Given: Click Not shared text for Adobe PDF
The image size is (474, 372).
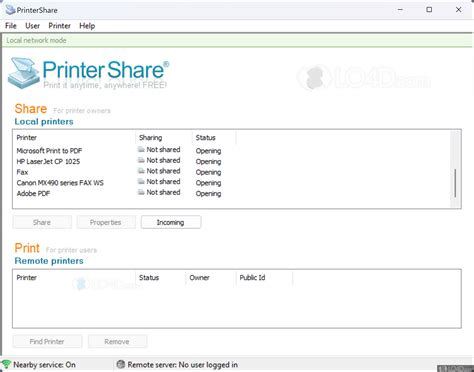Looking at the screenshot, I should tap(163, 192).
